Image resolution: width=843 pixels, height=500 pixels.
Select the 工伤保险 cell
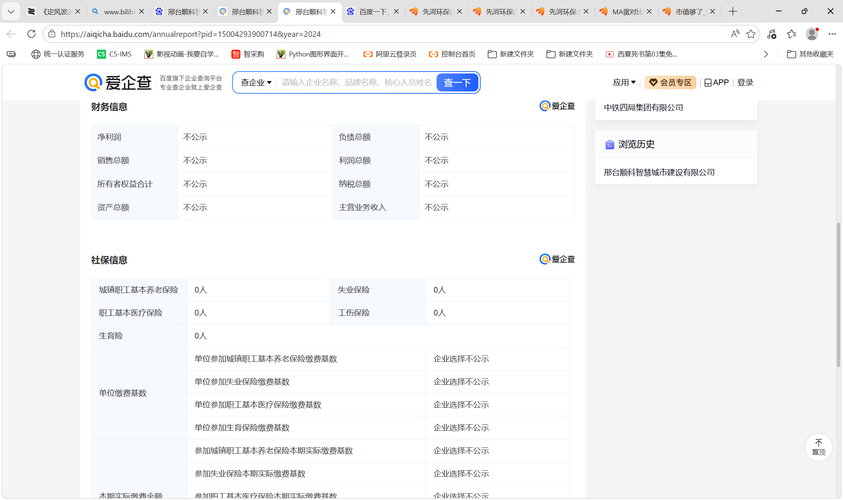click(378, 313)
